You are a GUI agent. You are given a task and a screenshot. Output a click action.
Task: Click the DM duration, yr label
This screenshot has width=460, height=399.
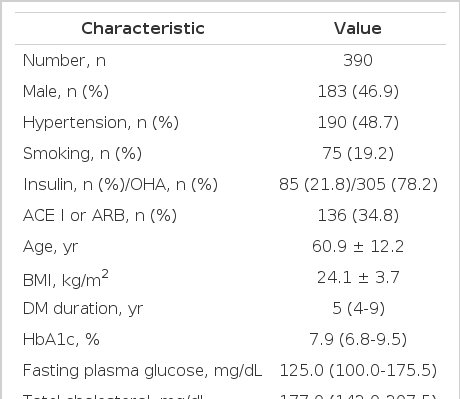[x=83, y=309]
